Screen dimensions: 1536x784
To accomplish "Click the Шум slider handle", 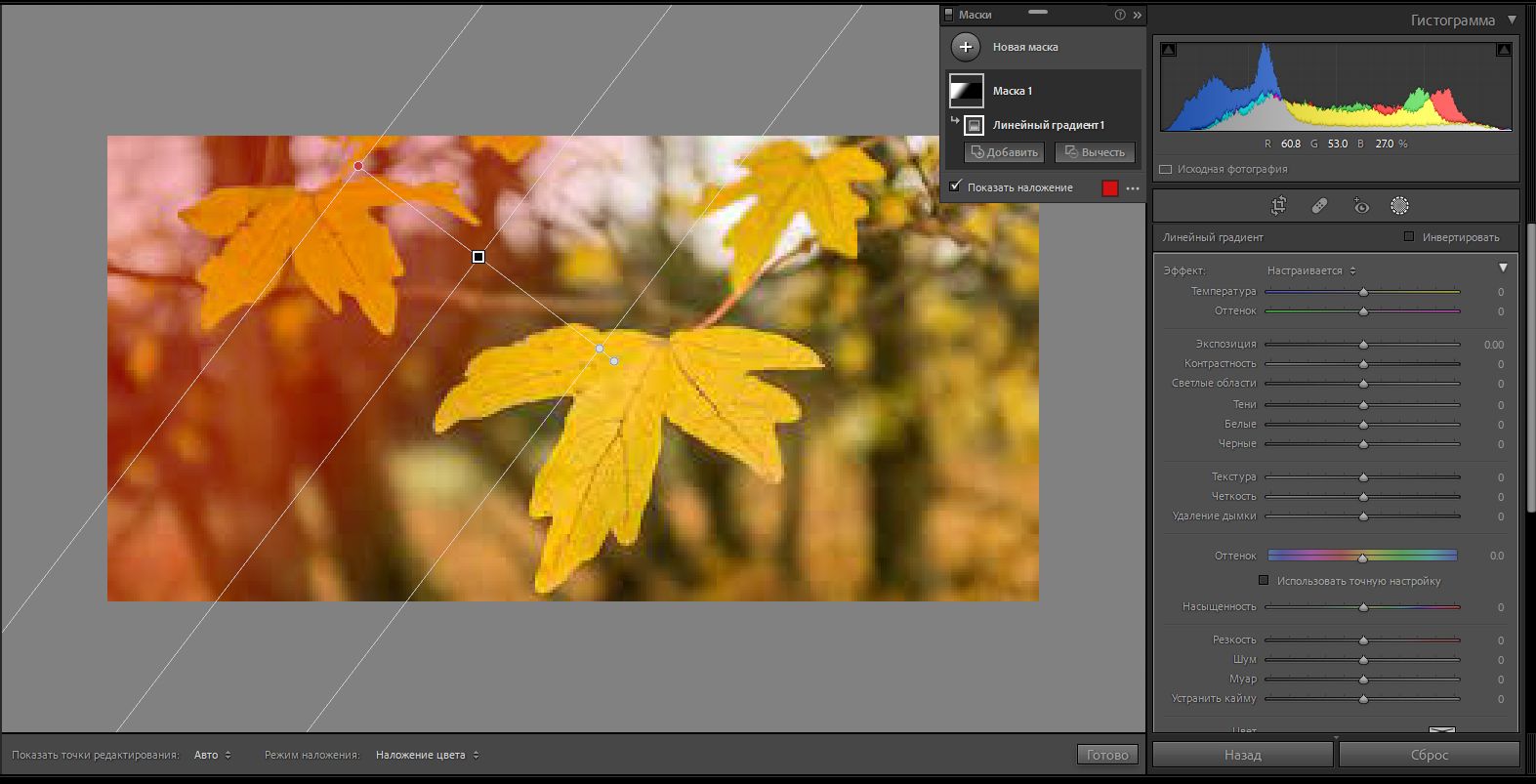I will pyautogui.click(x=1363, y=660).
